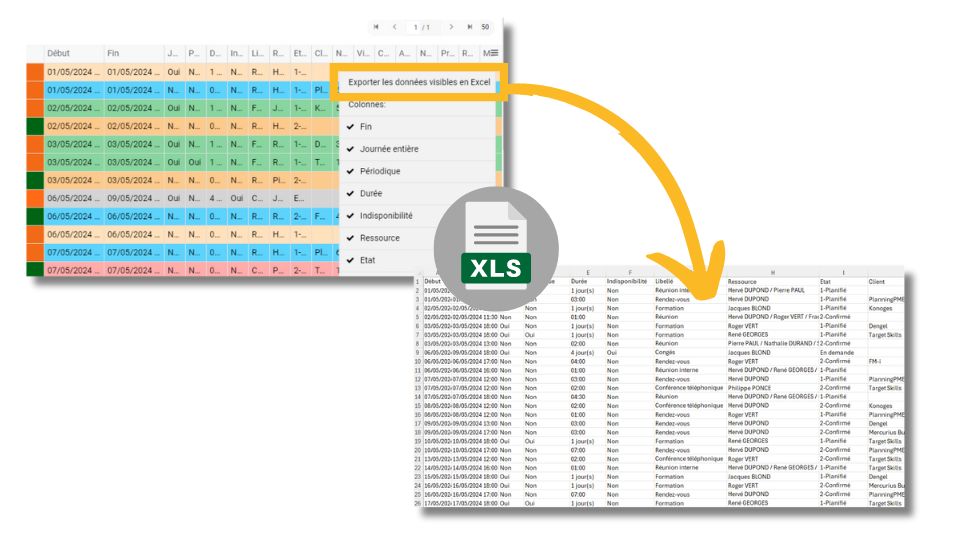Uncheck the Etat column entry

click(350, 260)
